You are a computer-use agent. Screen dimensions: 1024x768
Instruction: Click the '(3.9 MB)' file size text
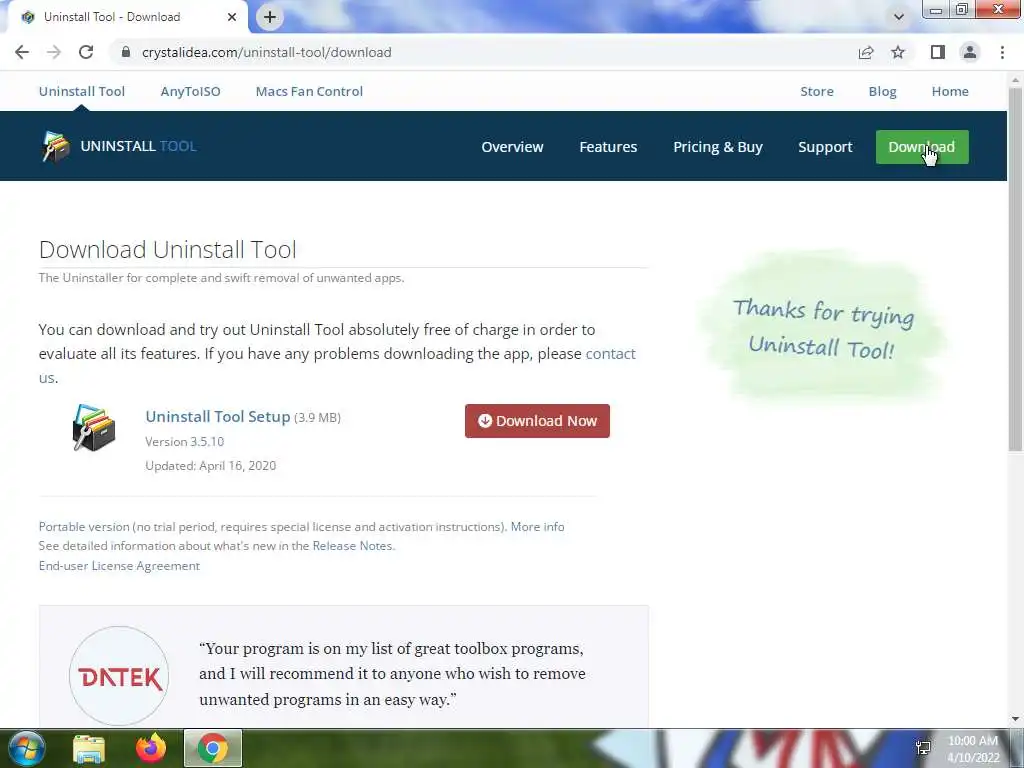coord(317,417)
